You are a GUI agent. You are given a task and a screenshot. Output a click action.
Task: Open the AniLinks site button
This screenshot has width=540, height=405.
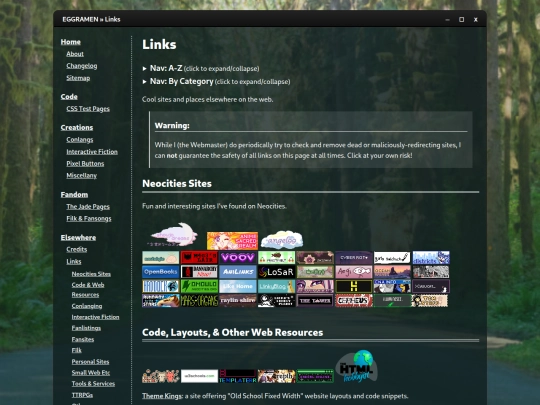[238, 272]
